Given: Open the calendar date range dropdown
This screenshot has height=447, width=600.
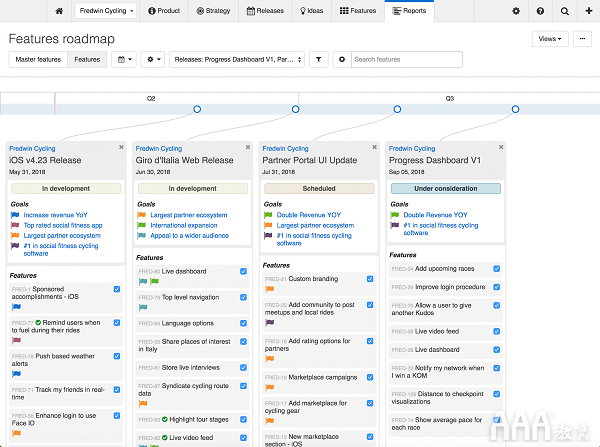Looking at the screenshot, I should pos(124,59).
